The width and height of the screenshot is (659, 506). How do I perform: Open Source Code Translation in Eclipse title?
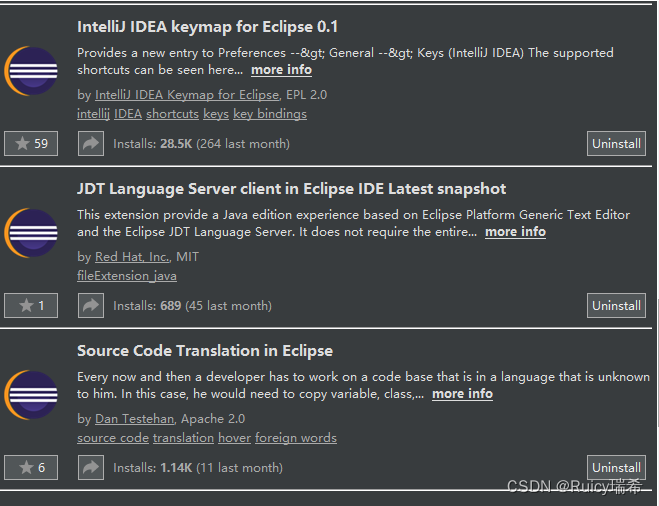point(205,351)
